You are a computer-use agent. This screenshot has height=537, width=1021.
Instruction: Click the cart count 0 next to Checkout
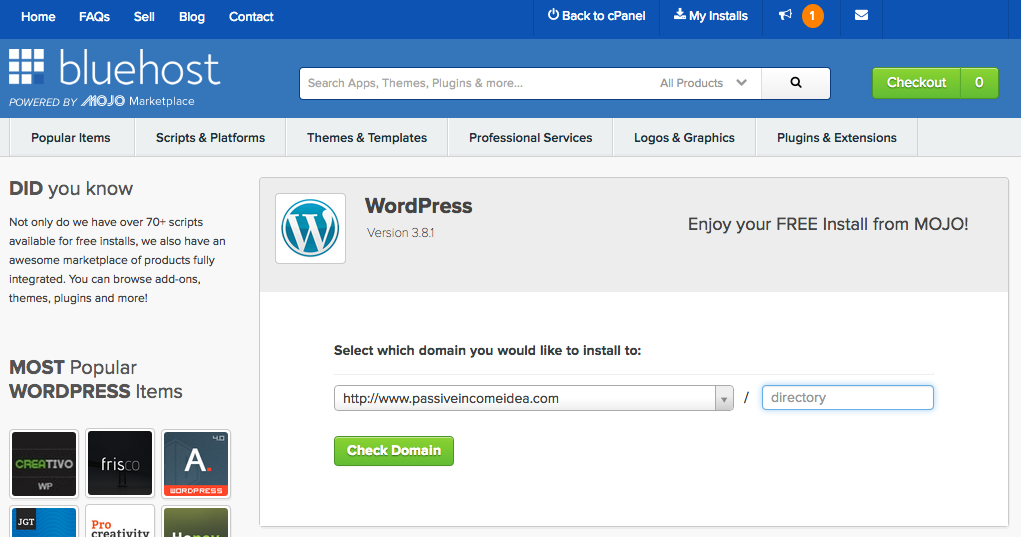coord(979,83)
